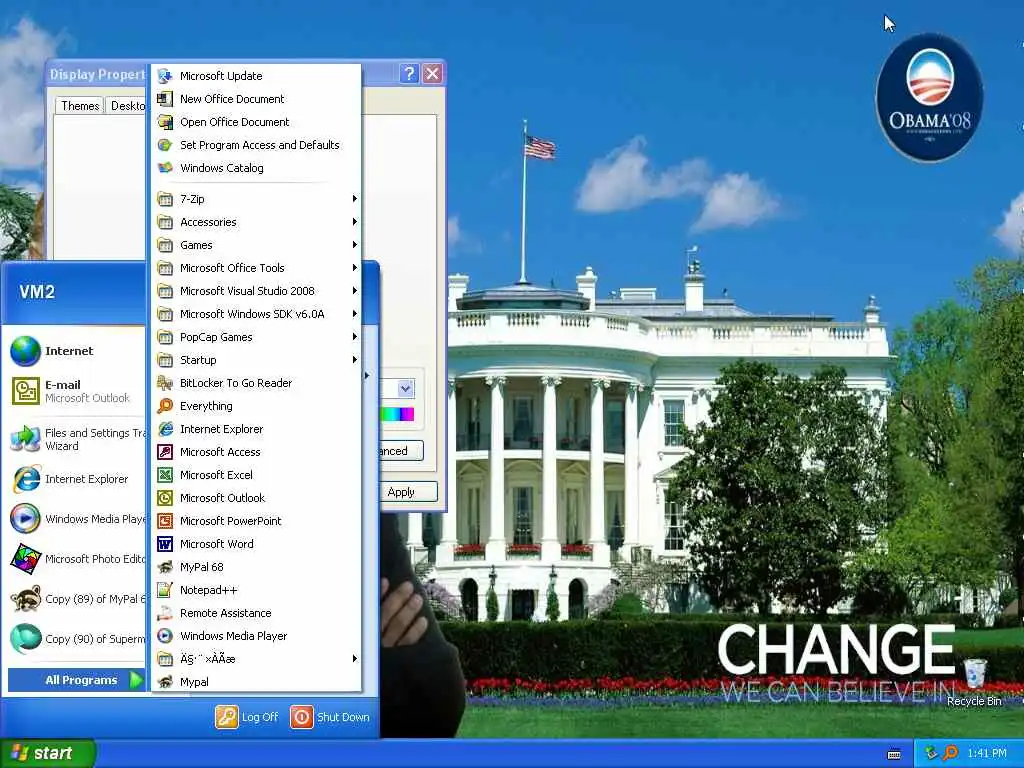Click the VM2 user name header

pos(37,292)
